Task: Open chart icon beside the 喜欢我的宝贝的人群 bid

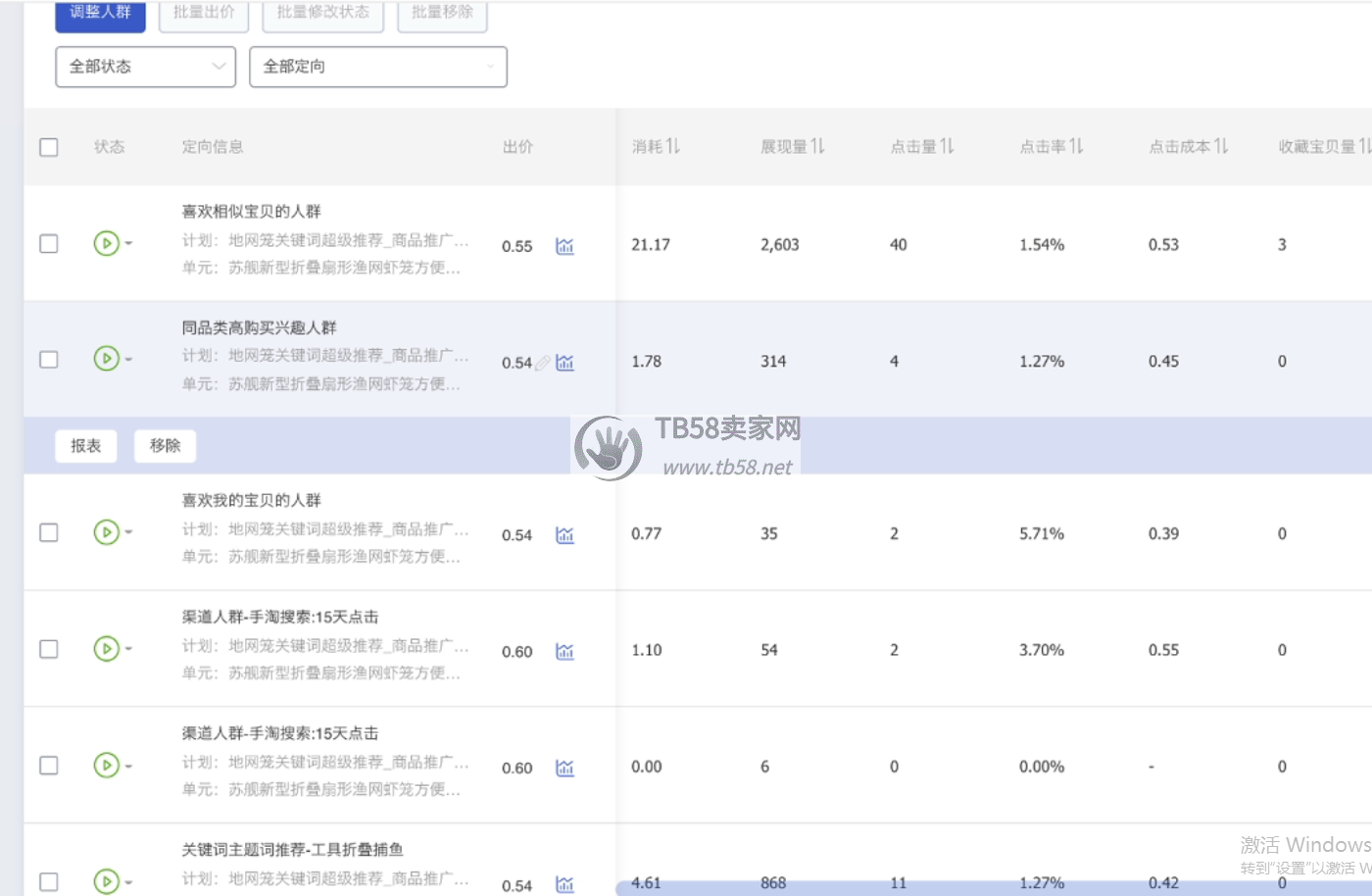Action: (564, 535)
